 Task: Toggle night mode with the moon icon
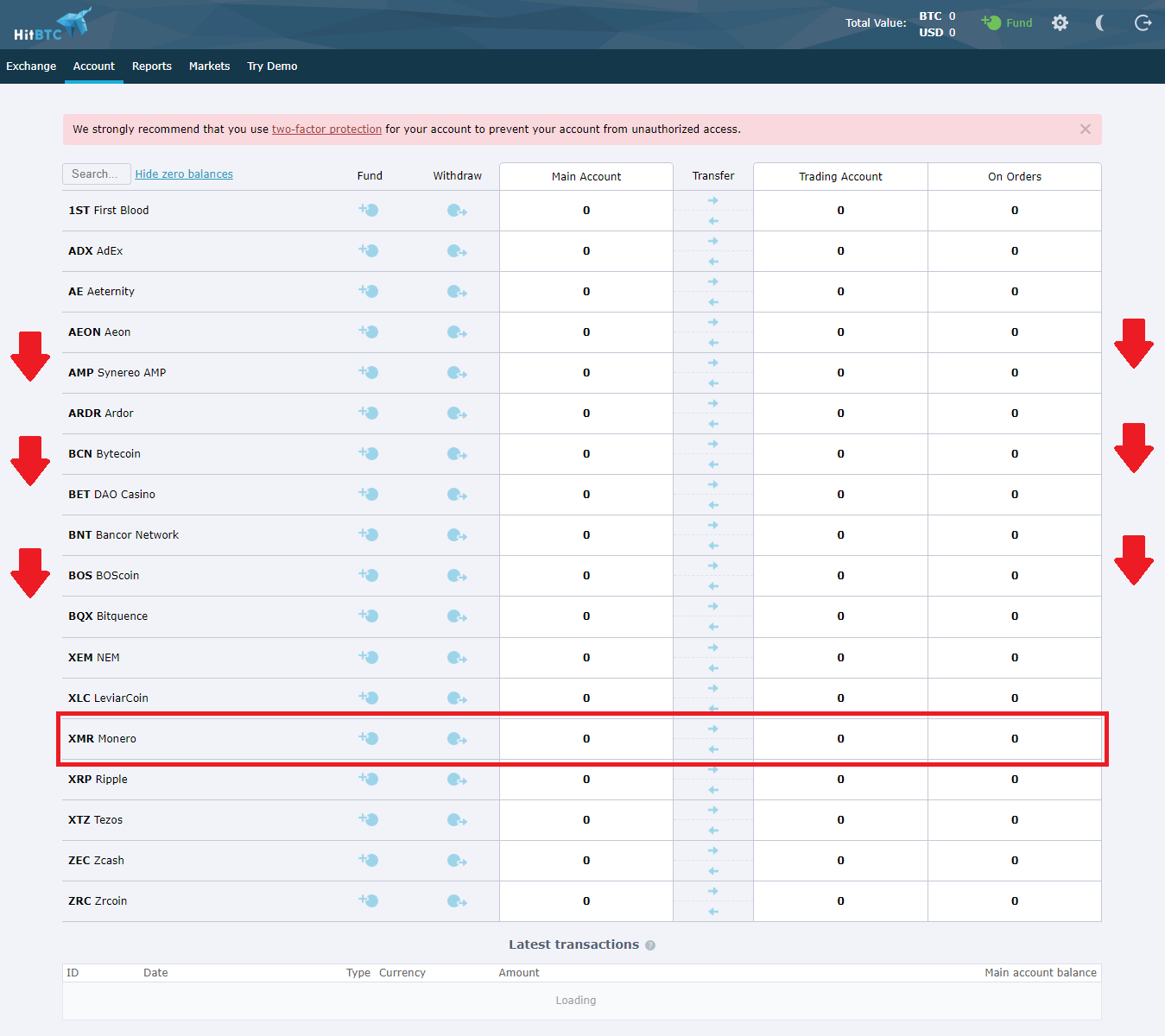point(1100,23)
